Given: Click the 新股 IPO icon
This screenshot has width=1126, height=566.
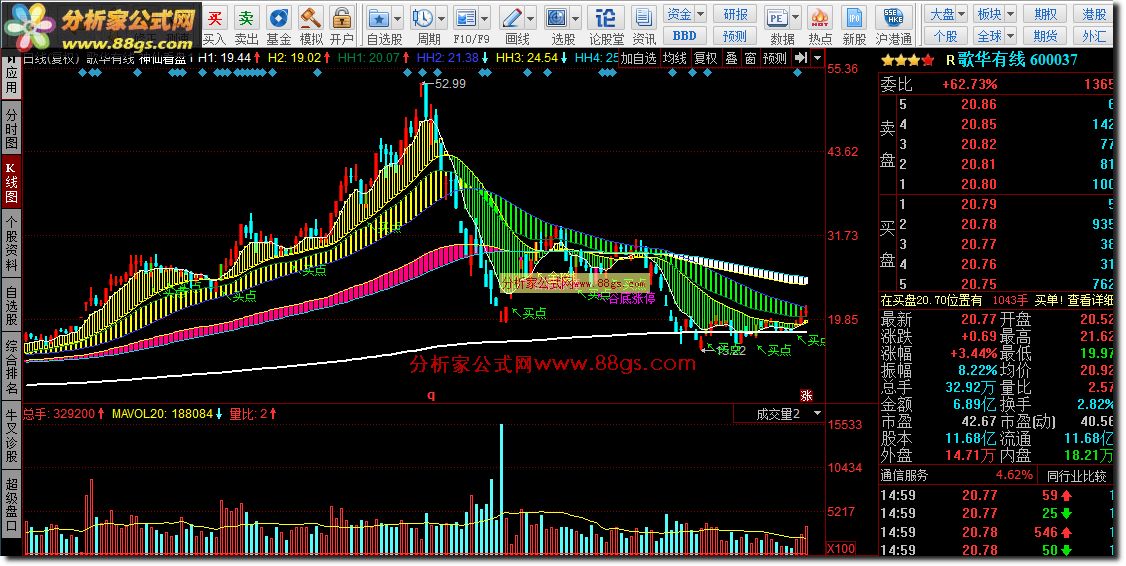Looking at the screenshot, I should 855,17.
